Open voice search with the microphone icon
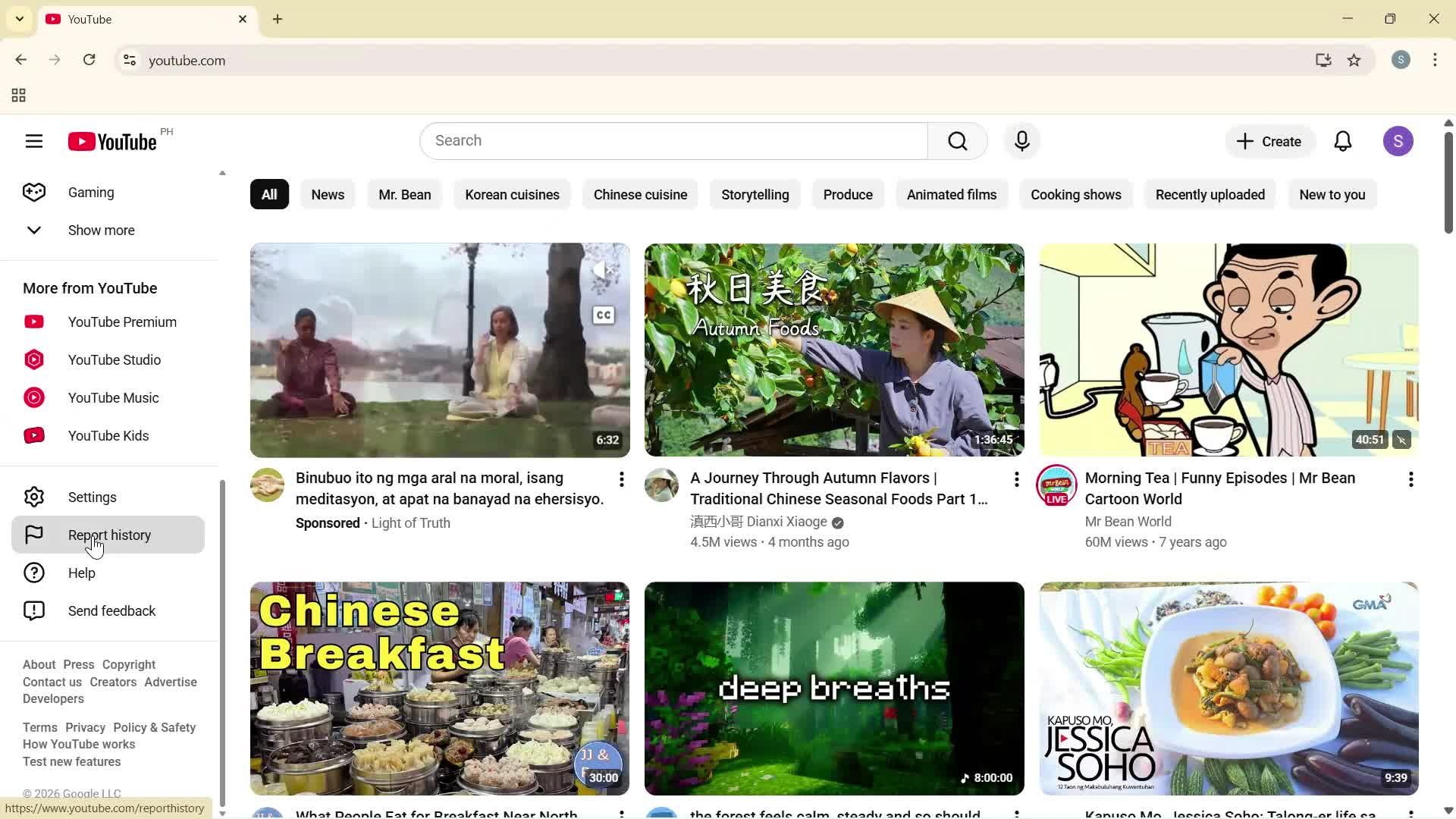 (1021, 141)
